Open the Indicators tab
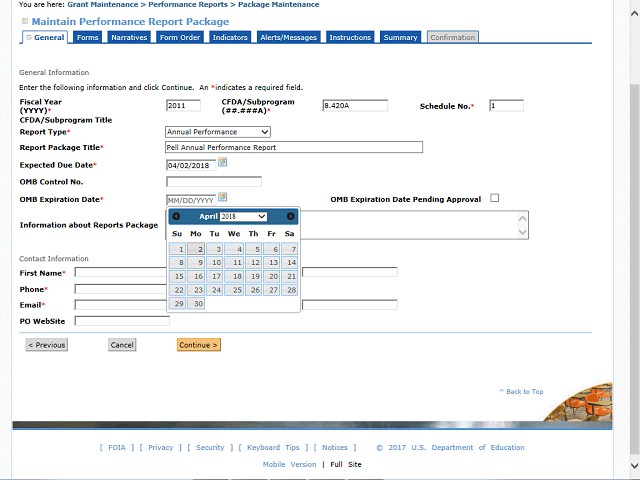Viewport: 640px width, 480px height. (230, 37)
